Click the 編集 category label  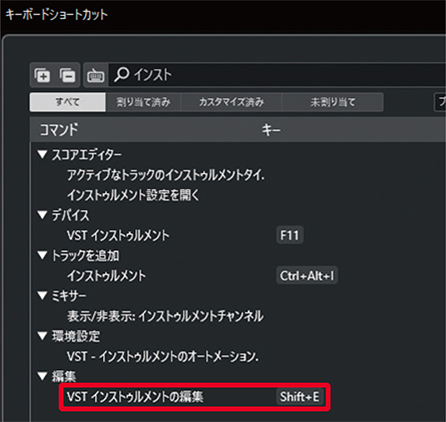pos(64,377)
